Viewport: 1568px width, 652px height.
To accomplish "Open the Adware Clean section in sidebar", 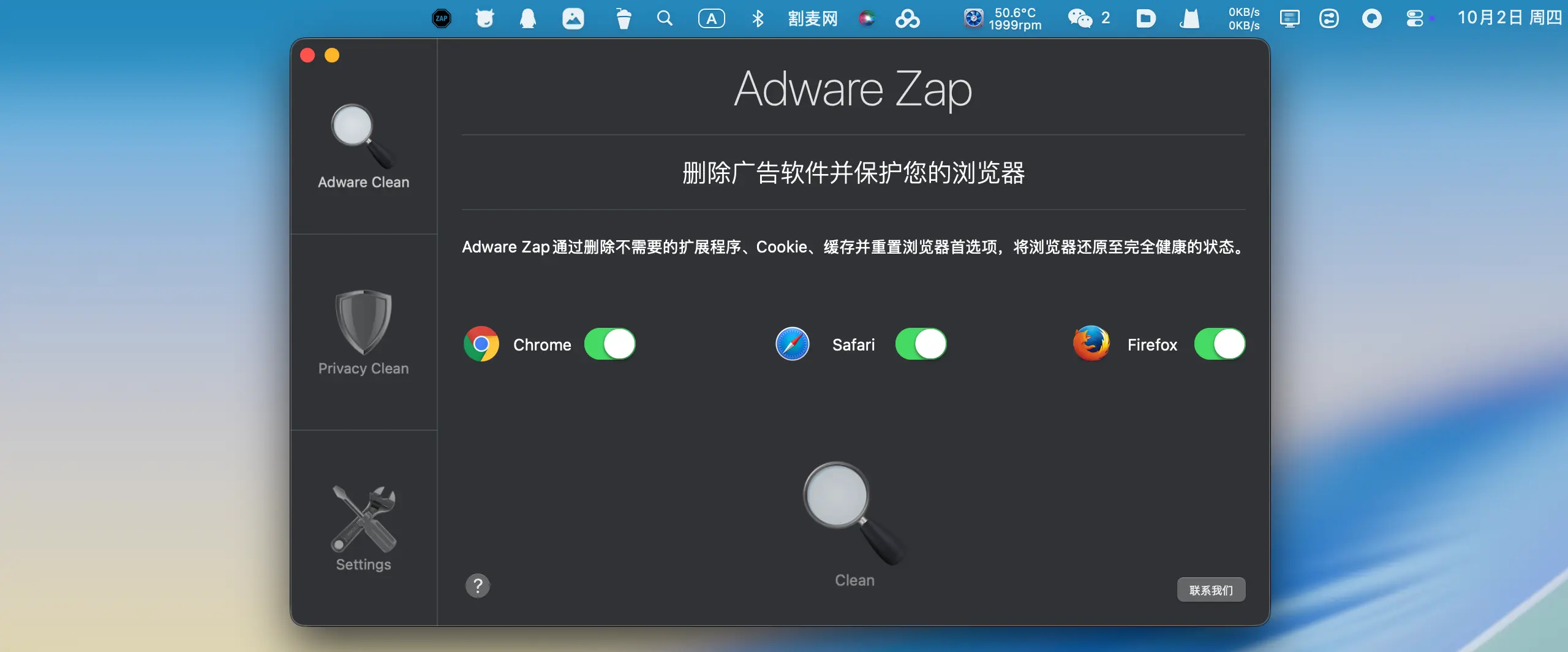I will coord(363,146).
